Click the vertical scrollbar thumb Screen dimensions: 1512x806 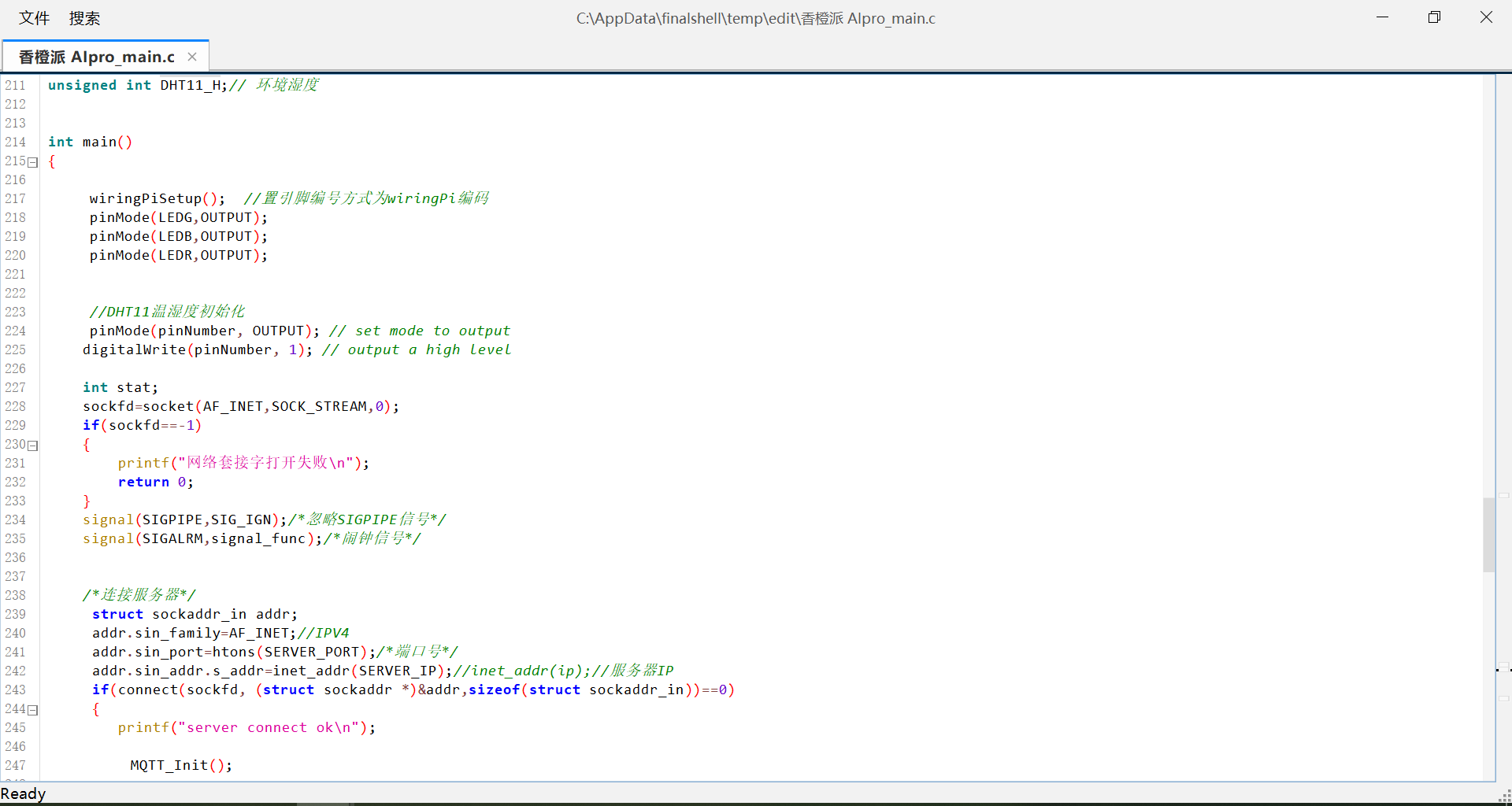[x=1488, y=534]
